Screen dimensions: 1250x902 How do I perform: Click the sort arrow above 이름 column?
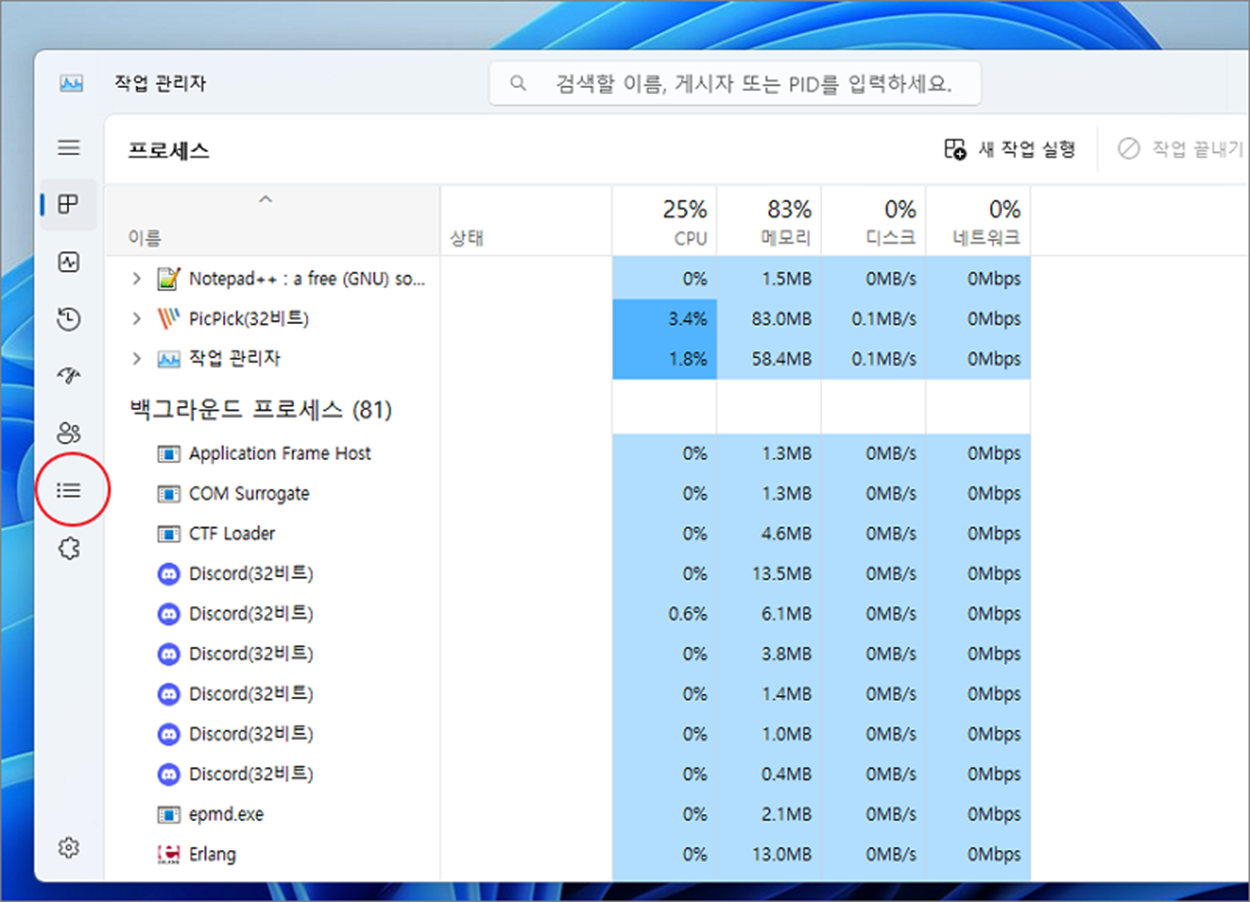[x=265, y=199]
